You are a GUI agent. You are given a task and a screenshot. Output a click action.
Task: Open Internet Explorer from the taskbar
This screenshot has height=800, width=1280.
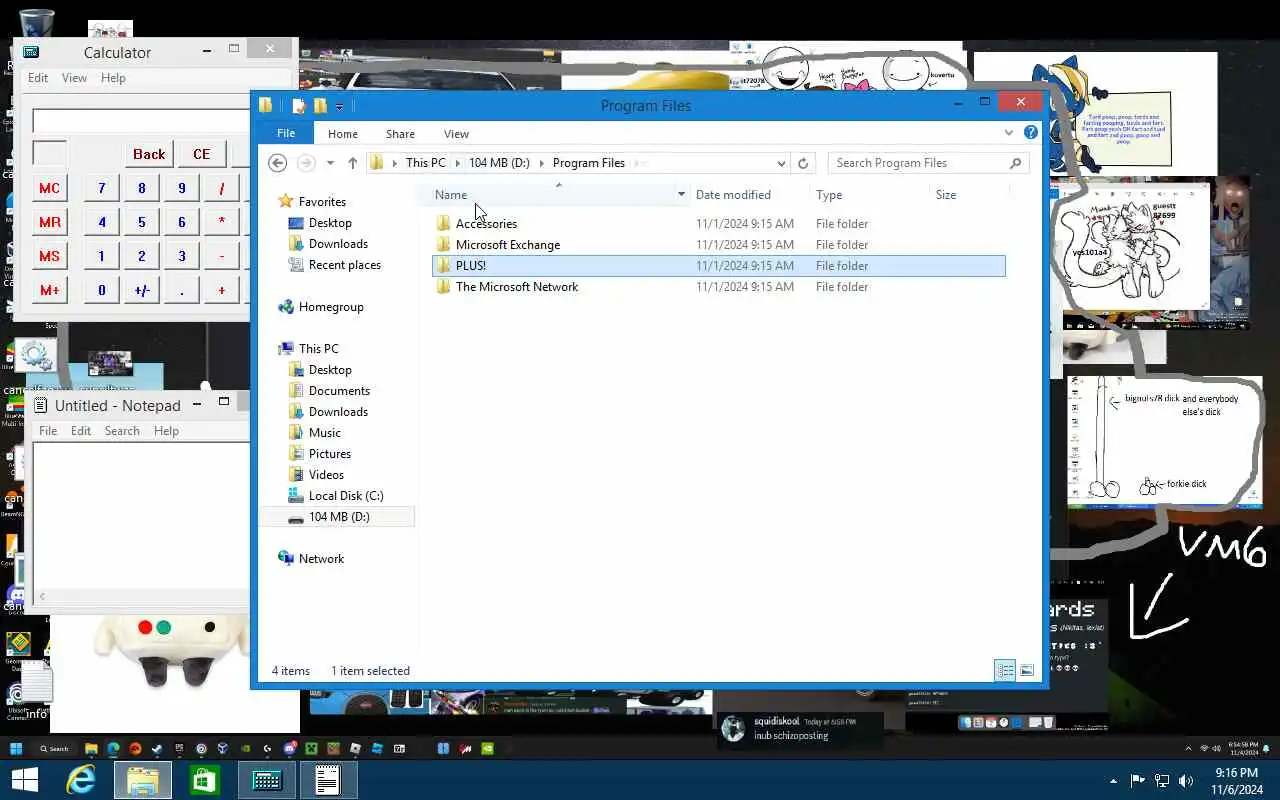(x=81, y=780)
